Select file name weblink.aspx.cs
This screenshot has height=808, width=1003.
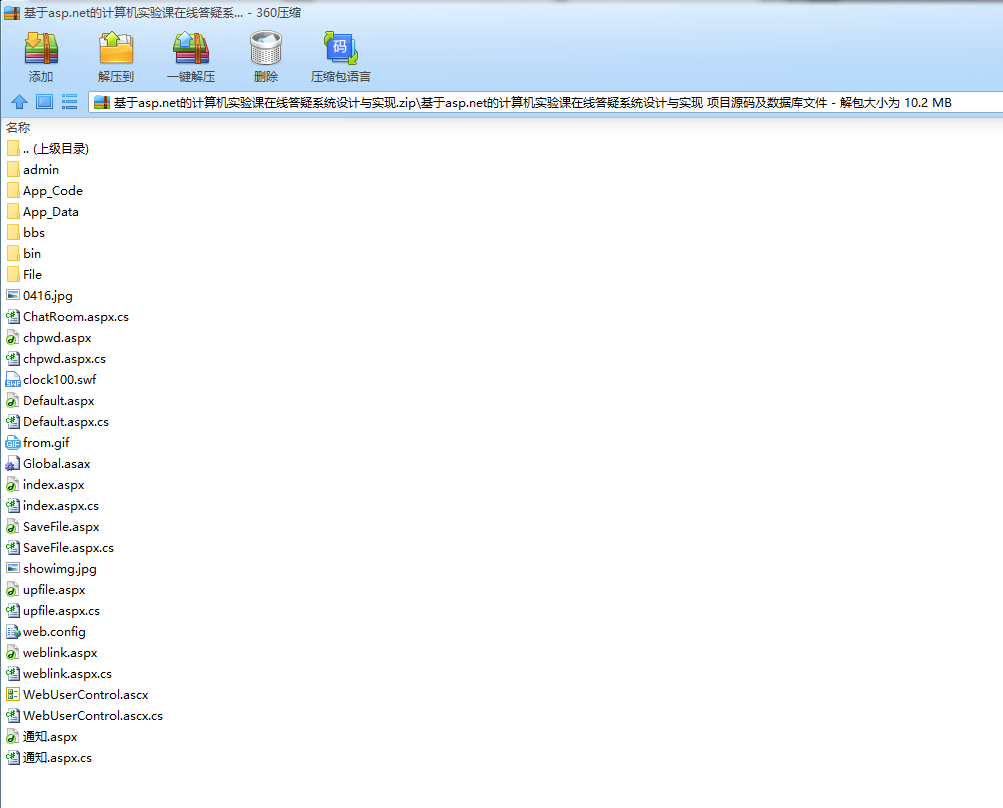tap(68, 674)
